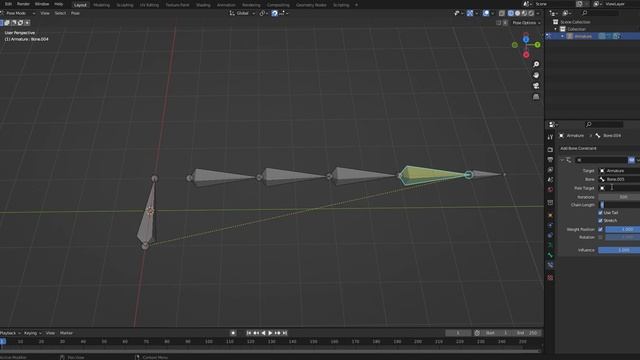The image size is (640, 360).
Task: Open Global transform orientation dropdown
Action: [242, 13]
